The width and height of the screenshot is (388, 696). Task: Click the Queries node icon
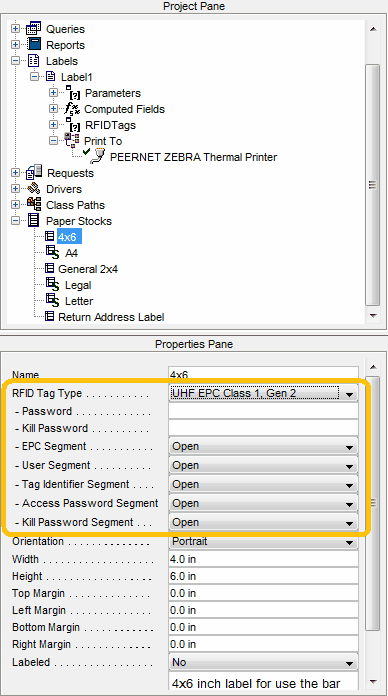tap(33, 29)
